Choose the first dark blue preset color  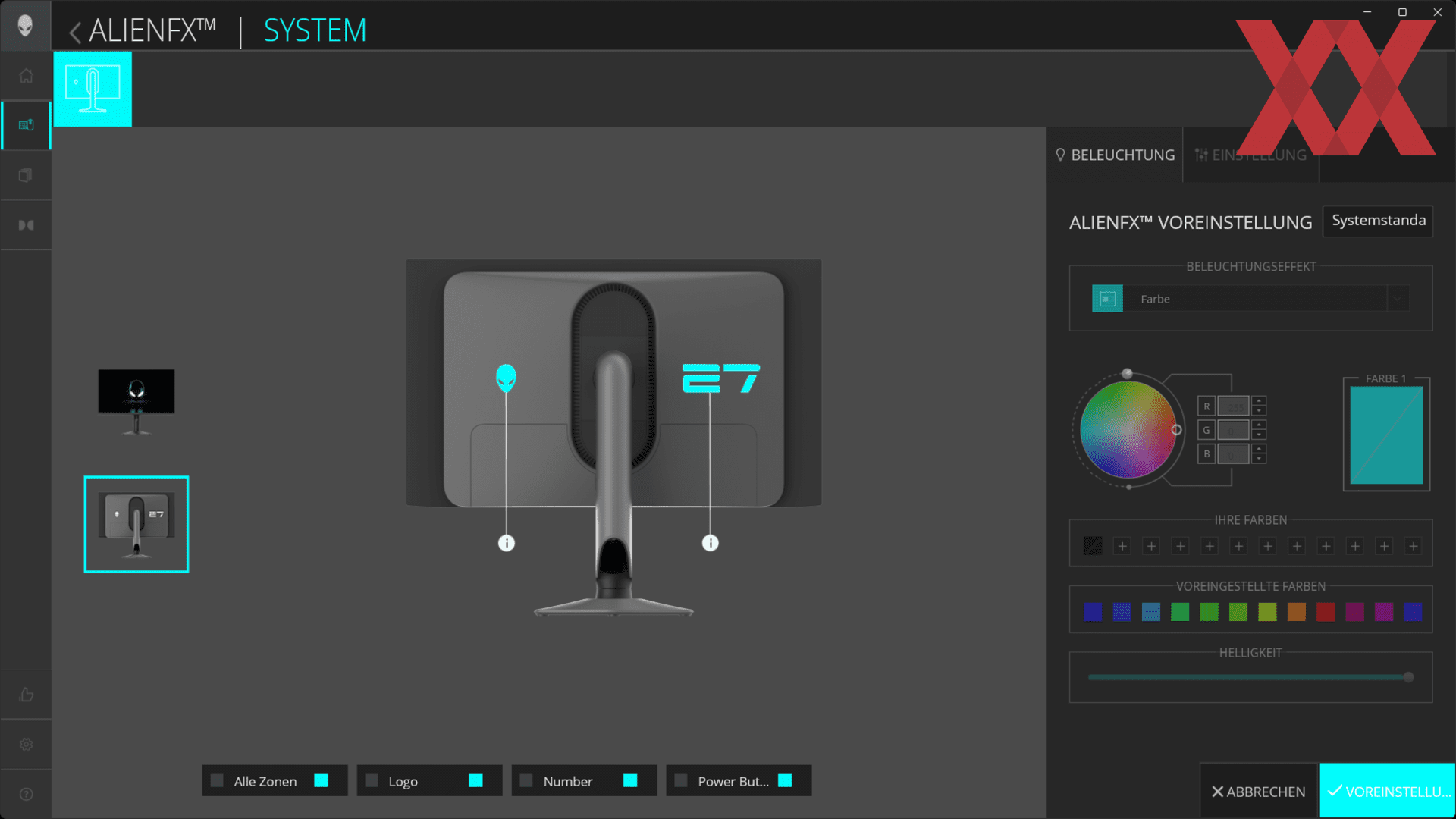coord(1093,612)
